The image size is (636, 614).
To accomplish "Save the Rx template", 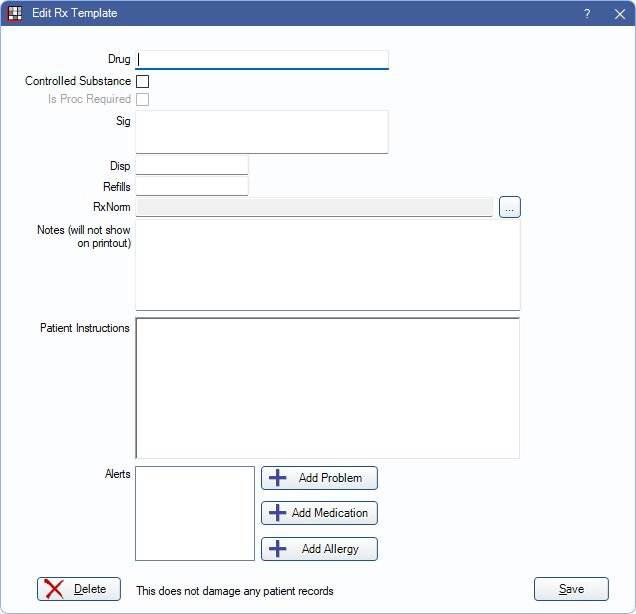I will click(571, 589).
